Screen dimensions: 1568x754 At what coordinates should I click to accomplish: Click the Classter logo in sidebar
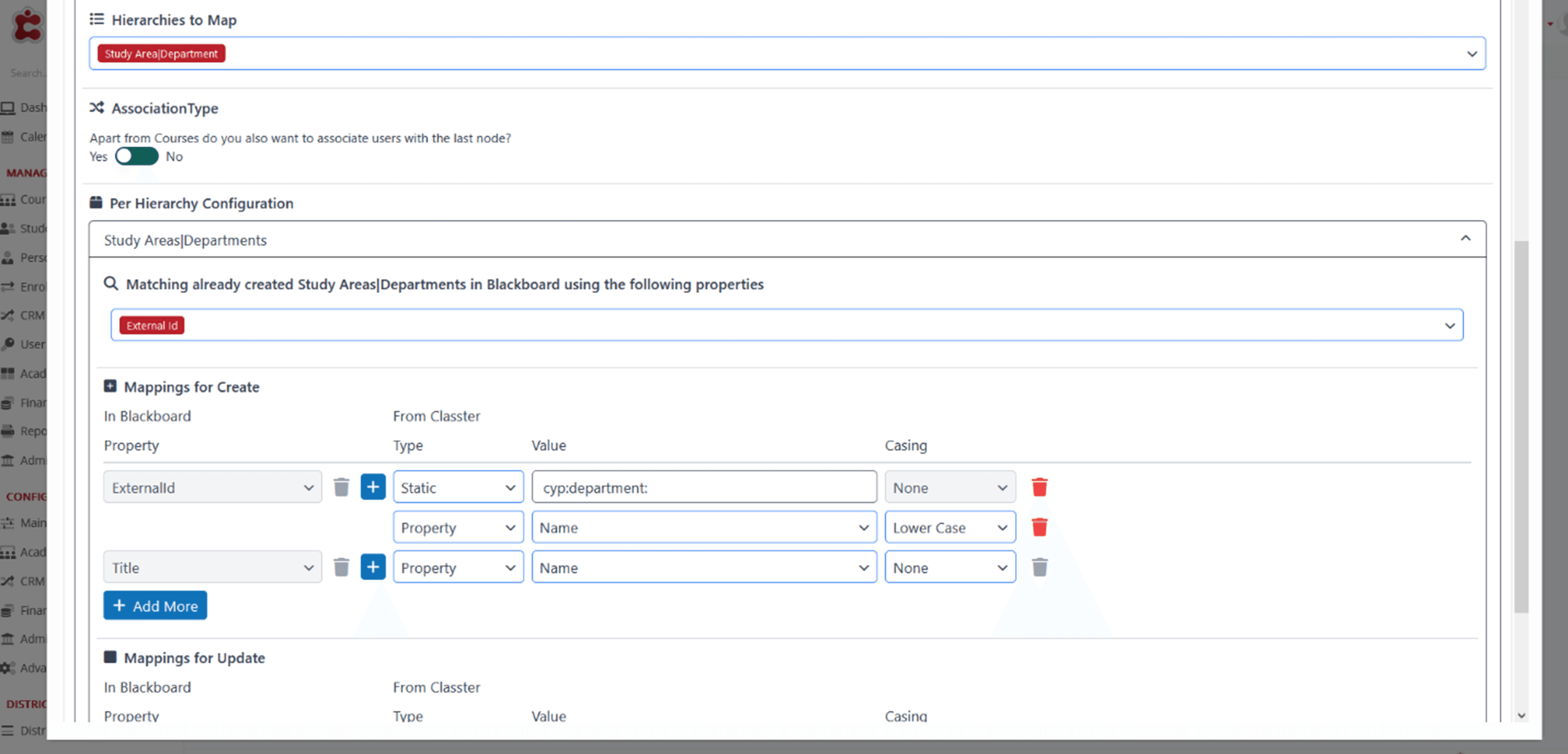(28, 26)
